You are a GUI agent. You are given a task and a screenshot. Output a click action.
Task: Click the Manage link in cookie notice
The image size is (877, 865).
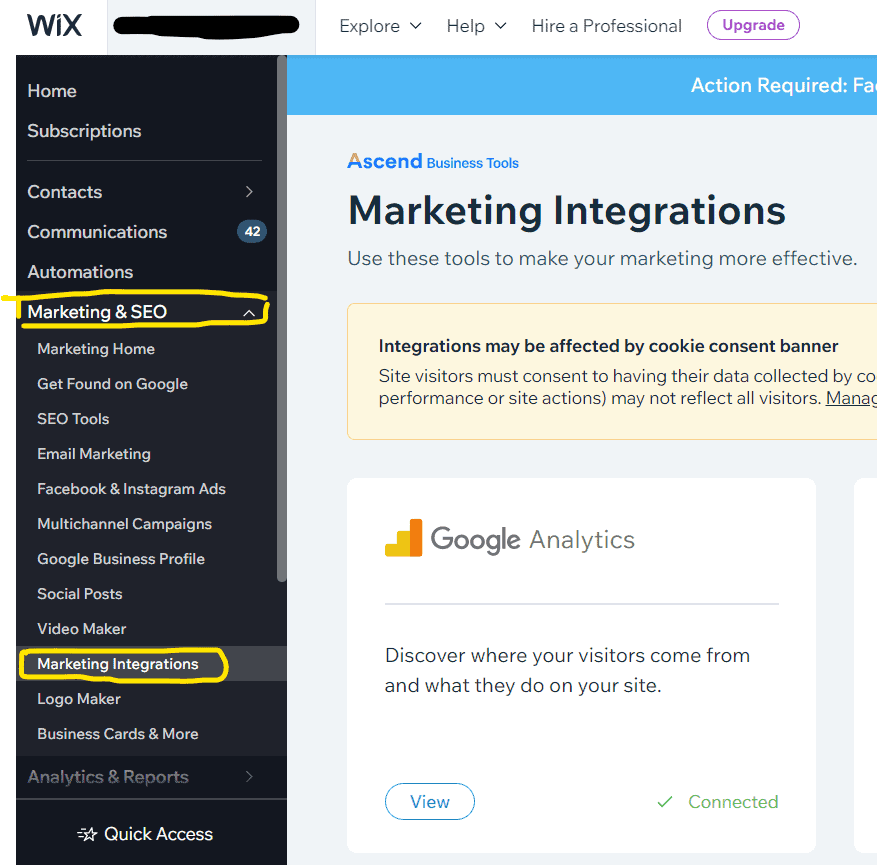[x=851, y=398]
